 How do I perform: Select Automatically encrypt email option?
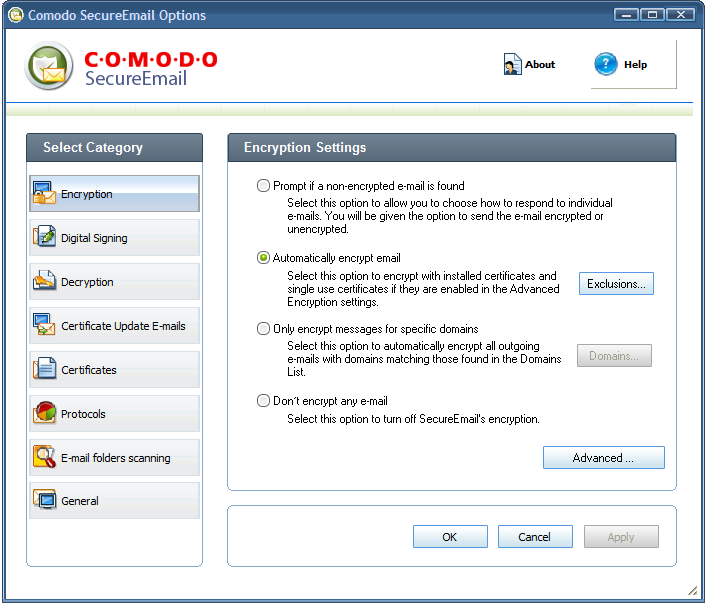click(x=263, y=258)
